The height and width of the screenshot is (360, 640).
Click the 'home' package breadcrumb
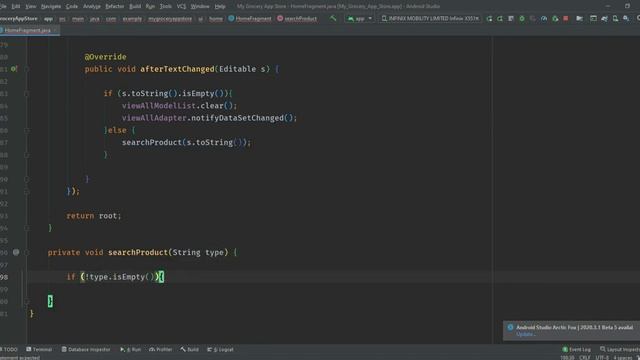(216, 18)
